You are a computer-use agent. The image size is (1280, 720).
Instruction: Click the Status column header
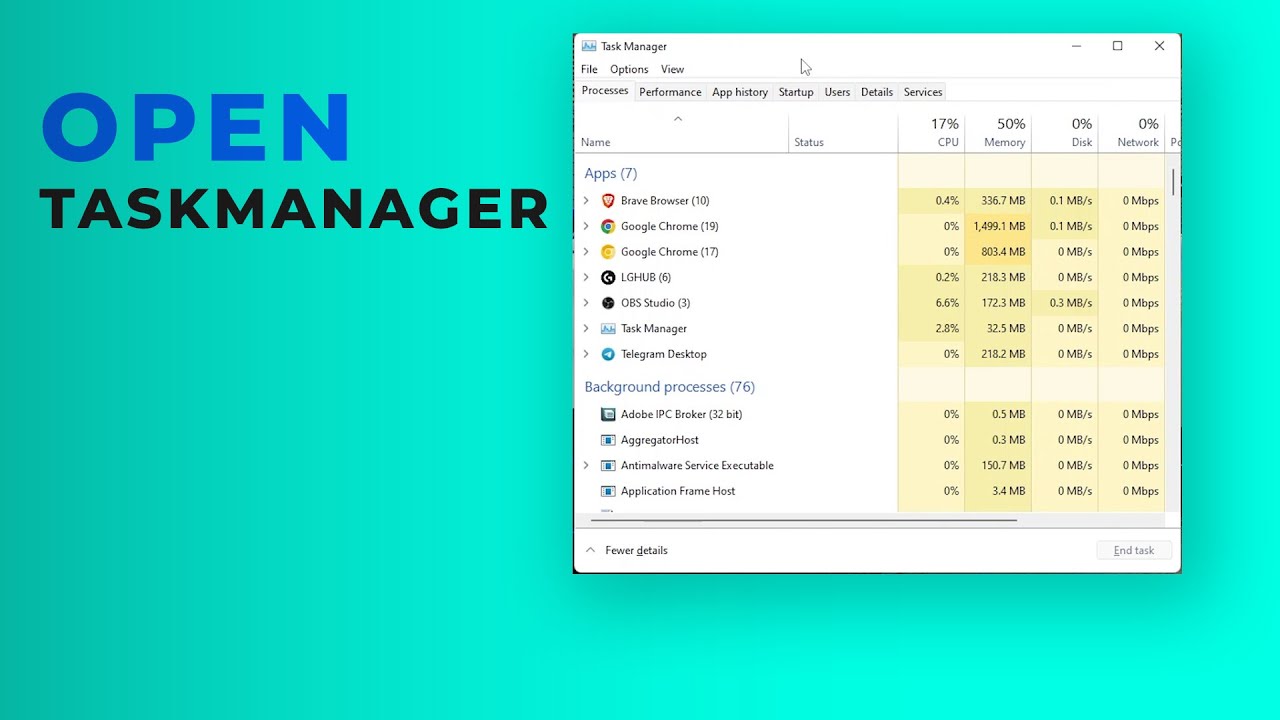(x=843, y=132)
